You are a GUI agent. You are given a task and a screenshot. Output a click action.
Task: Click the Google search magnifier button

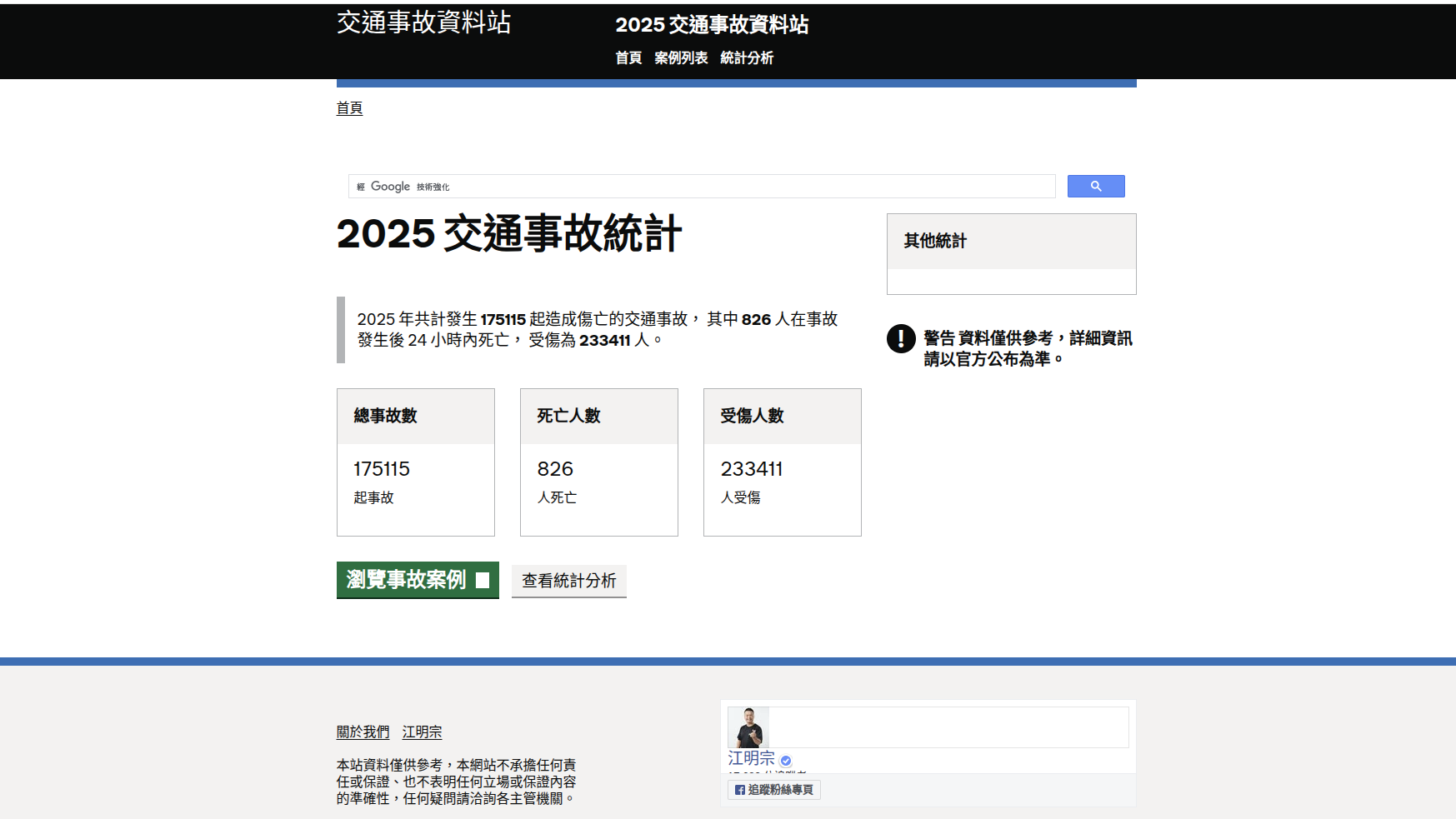pos(1095,187)
